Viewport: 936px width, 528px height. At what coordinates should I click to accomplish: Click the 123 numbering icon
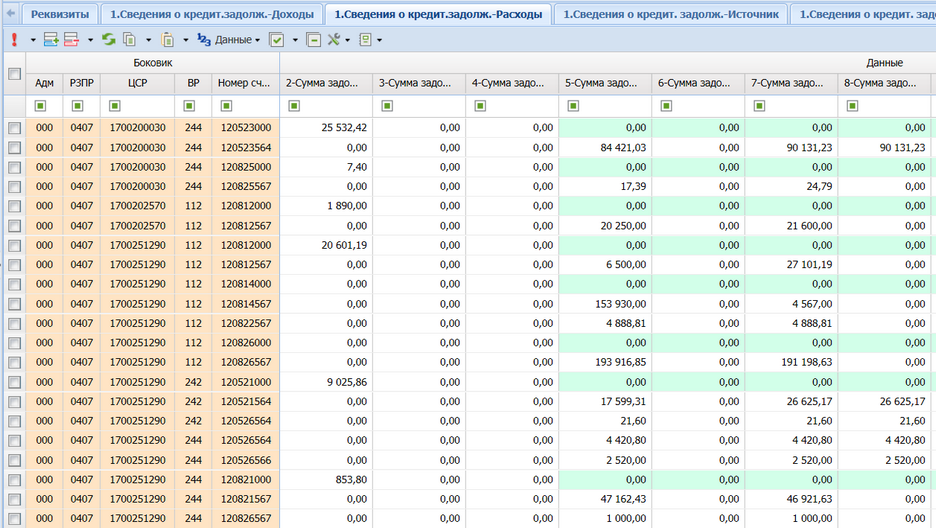point(204,40)
